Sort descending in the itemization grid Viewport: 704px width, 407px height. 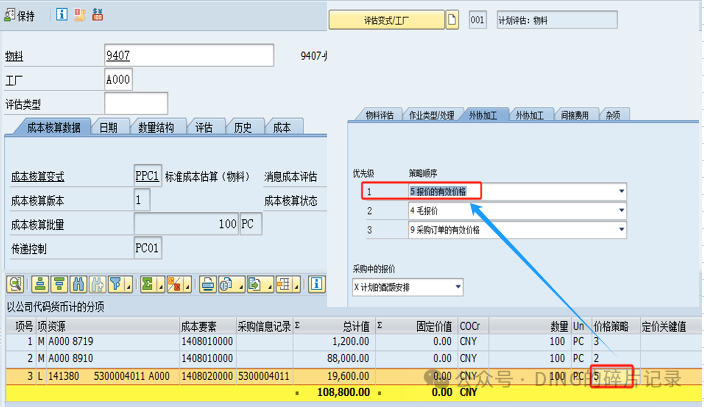(59, 284)
